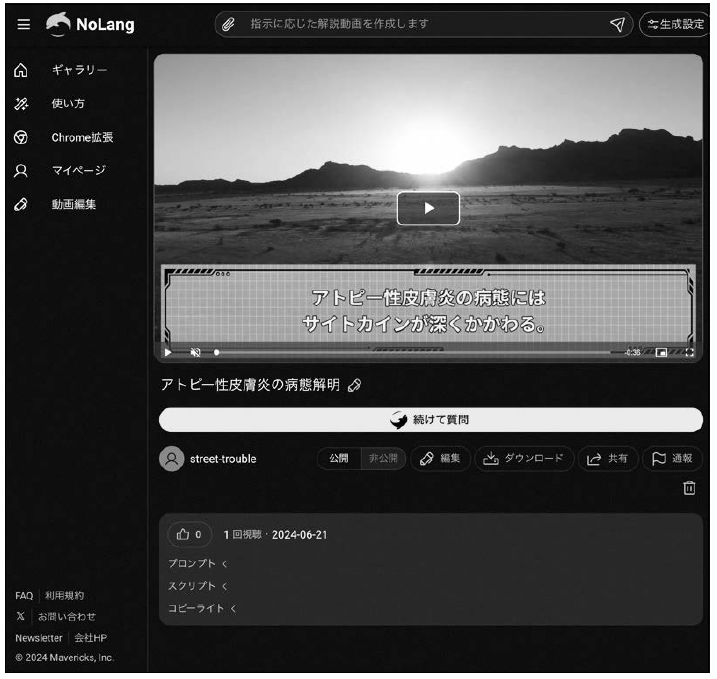The width and height of the screenshot is (717, 679).
Task: Set video visibility to 公開
Action: point(339,458)
